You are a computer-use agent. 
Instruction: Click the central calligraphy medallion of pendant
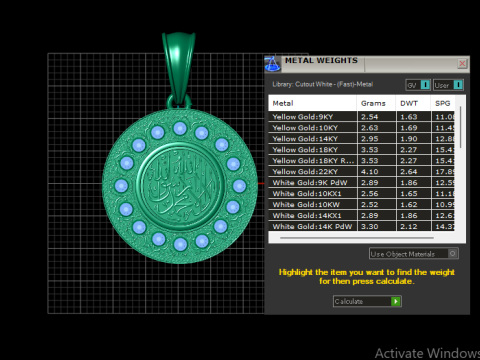click(x=180, y=187)
